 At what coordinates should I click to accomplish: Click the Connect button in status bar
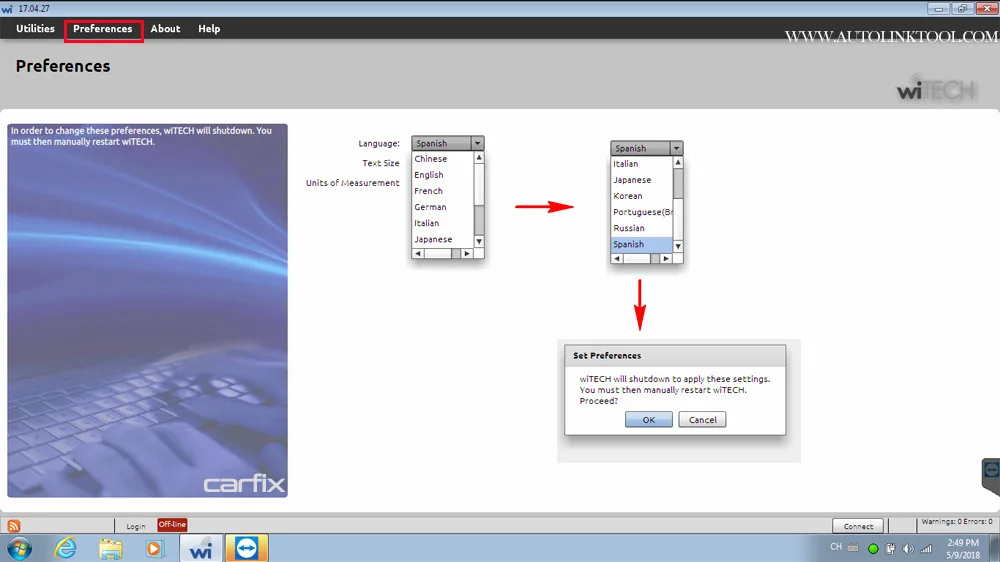(858, 526)
